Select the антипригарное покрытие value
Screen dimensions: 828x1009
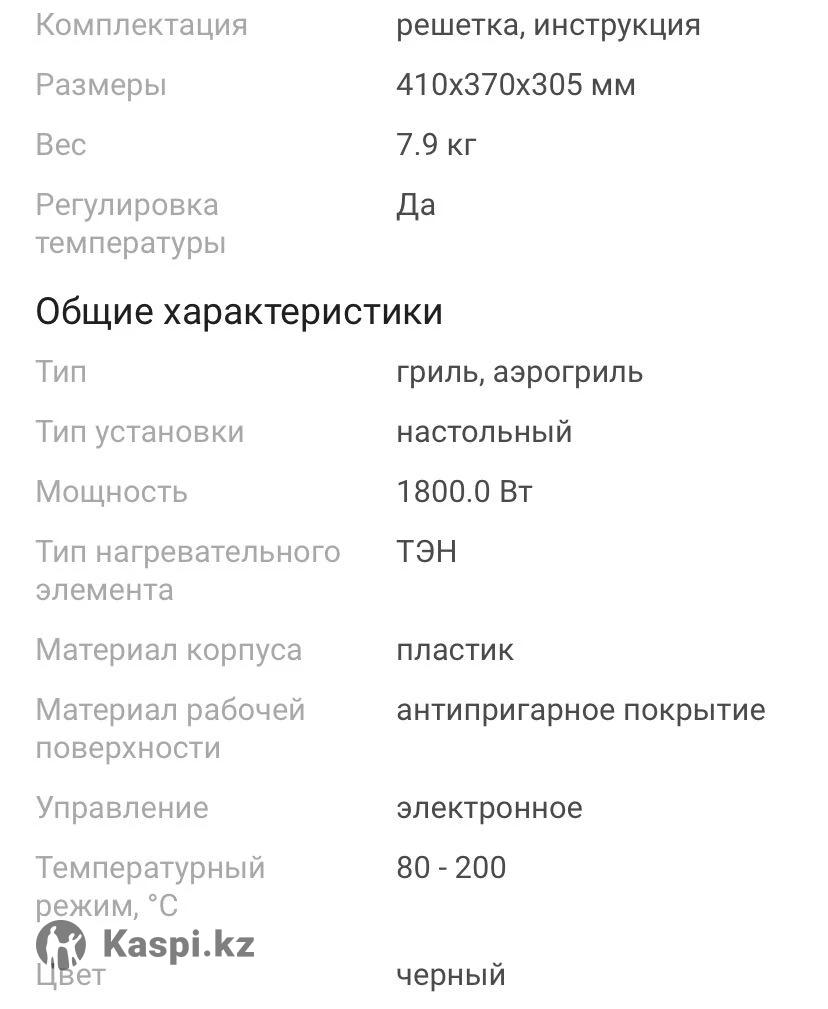[581, 710]
